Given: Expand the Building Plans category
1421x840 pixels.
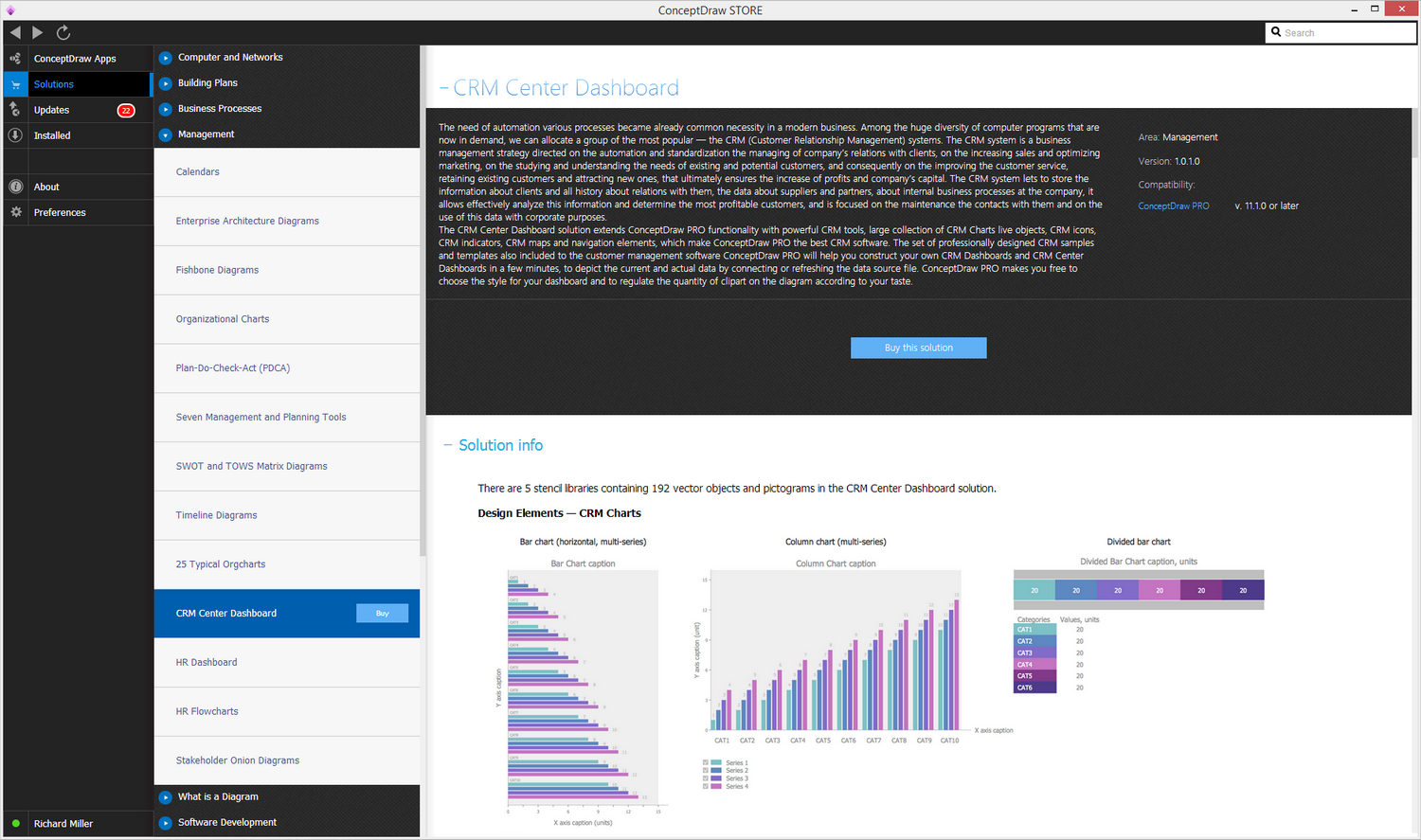Looking at the screenshot, I should 166,83.
